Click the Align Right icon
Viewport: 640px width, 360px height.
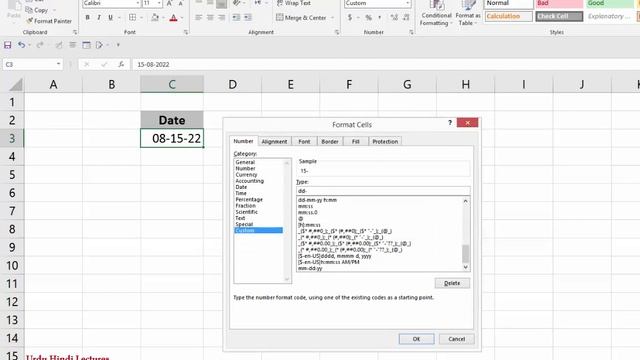coord(222,18)
